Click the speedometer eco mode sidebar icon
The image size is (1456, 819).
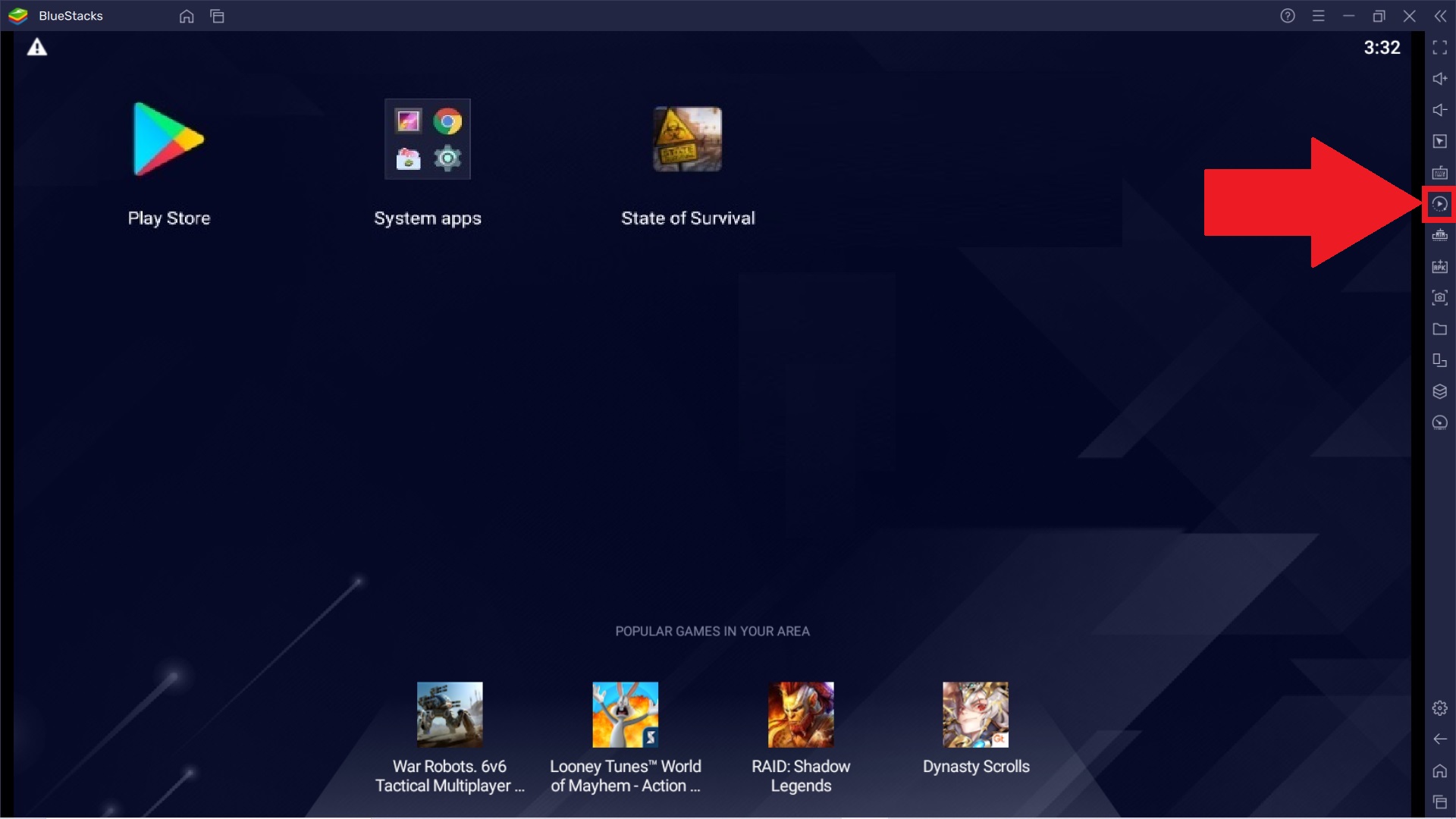(x=1440, y=422)
